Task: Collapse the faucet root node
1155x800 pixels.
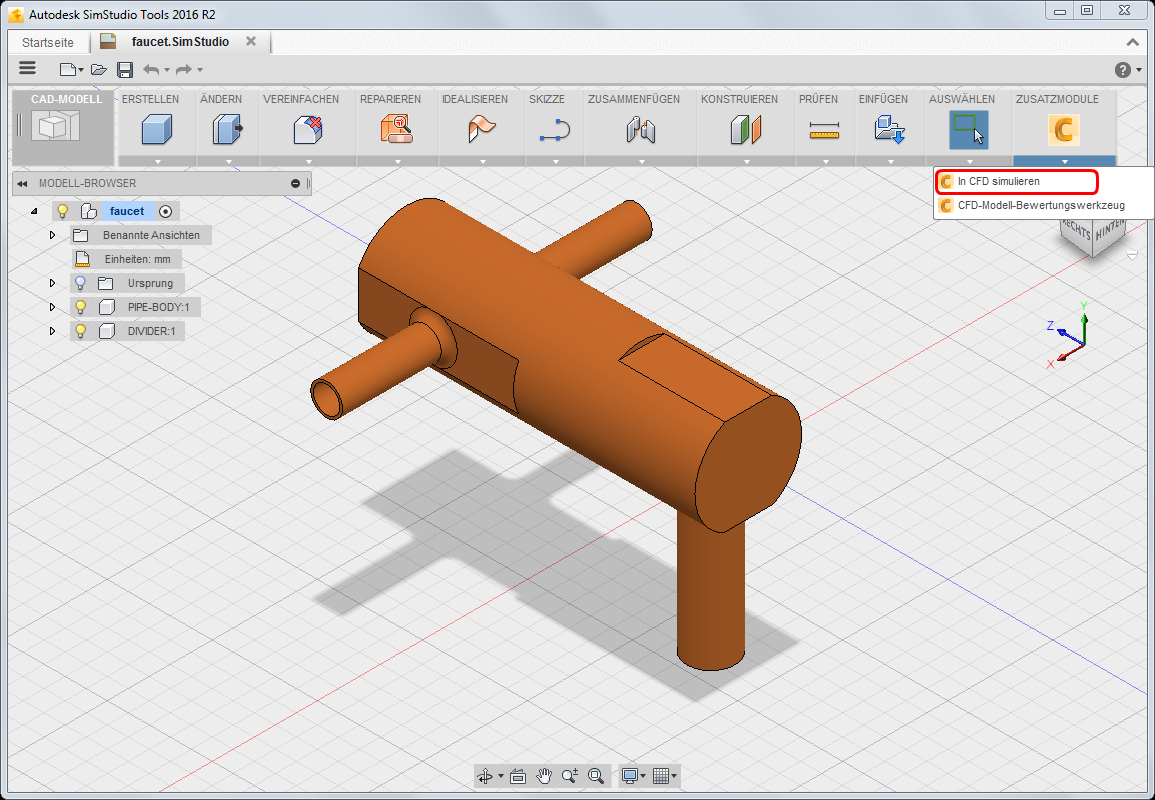Action: [x=34, y=211]
